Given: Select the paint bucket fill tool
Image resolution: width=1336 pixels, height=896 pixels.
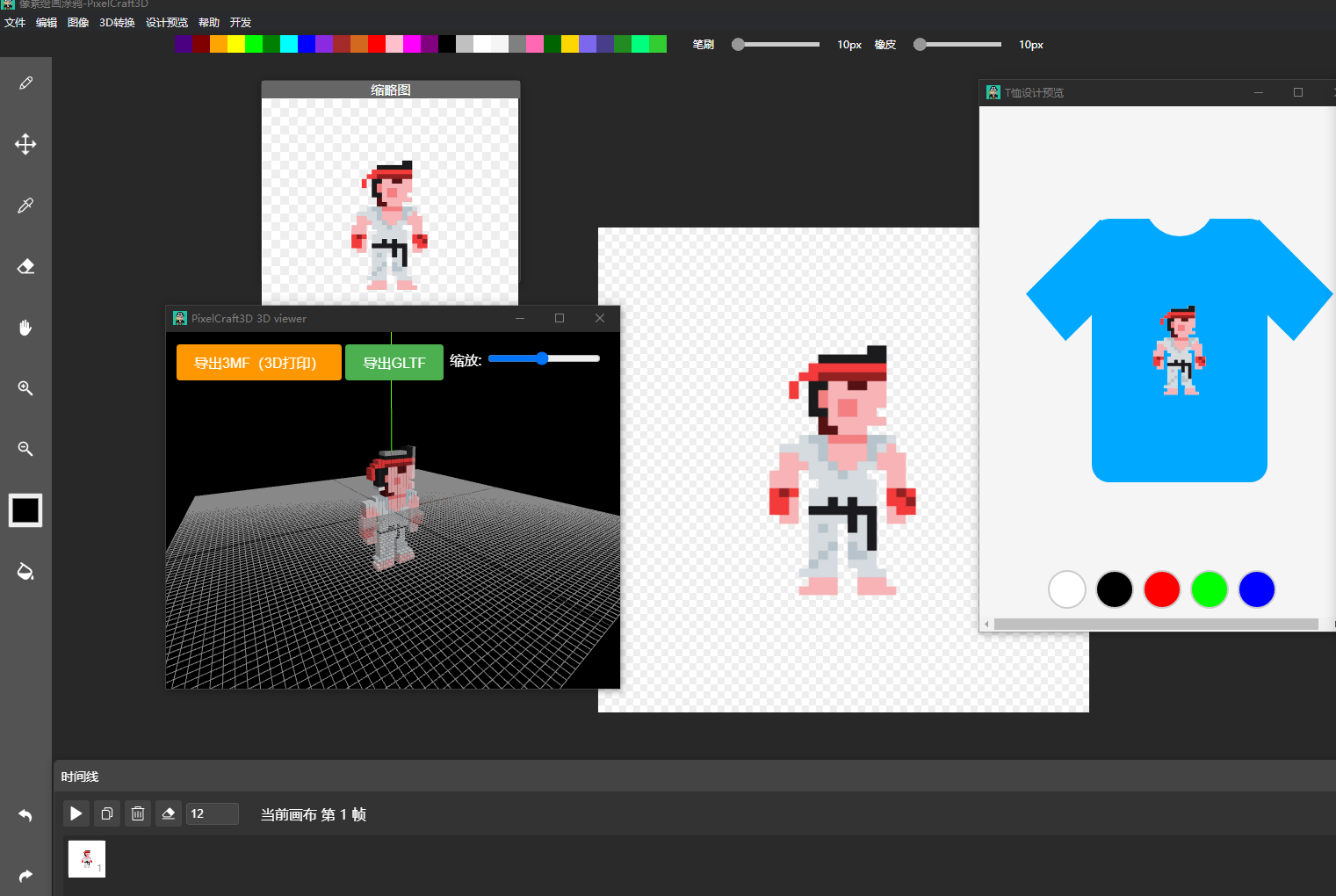Looking at the screenshot, I should click(25, 572).
